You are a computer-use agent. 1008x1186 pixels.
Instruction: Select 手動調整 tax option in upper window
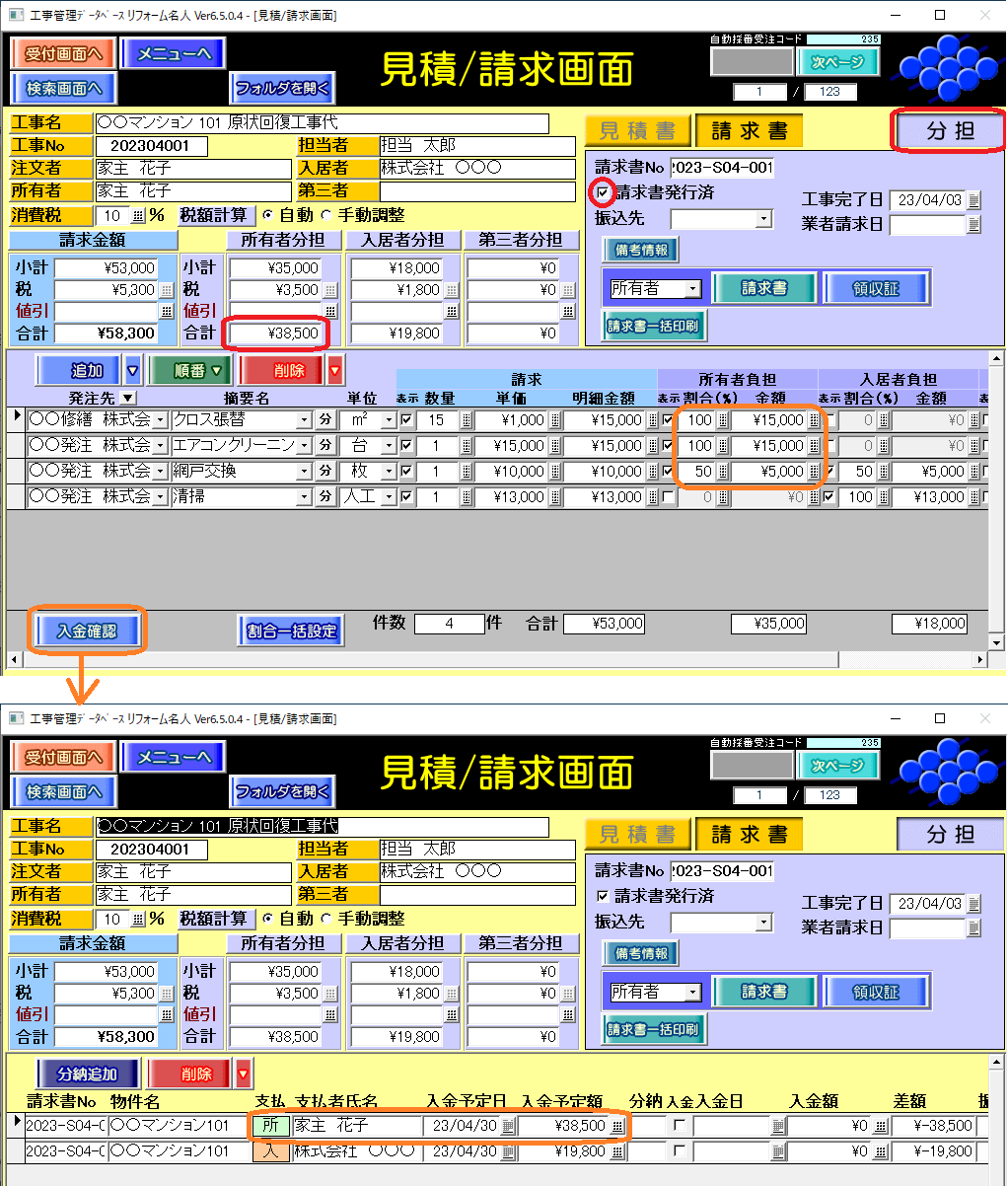(x=326, y=216)
